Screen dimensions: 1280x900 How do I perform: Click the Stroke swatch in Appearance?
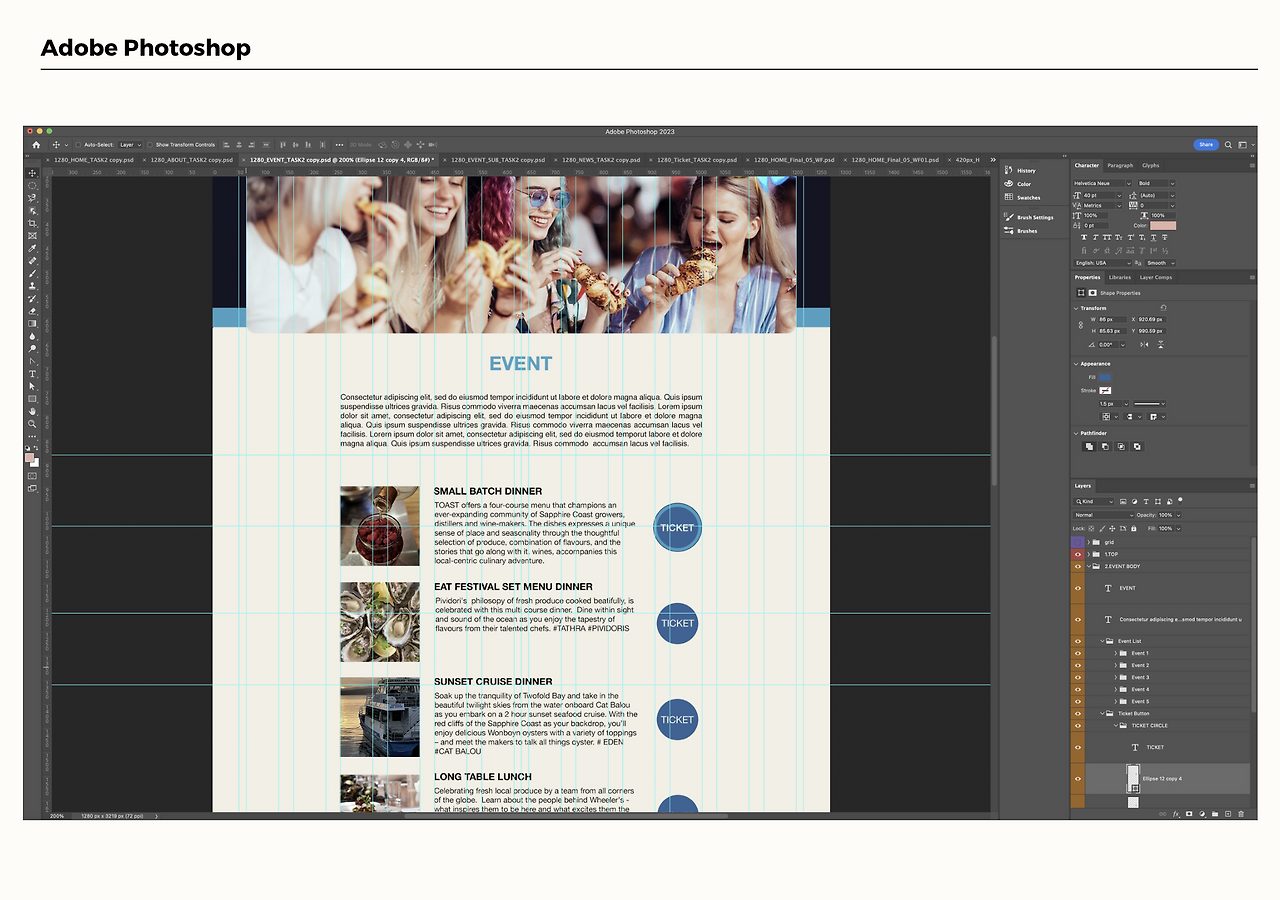(1106, 390)
